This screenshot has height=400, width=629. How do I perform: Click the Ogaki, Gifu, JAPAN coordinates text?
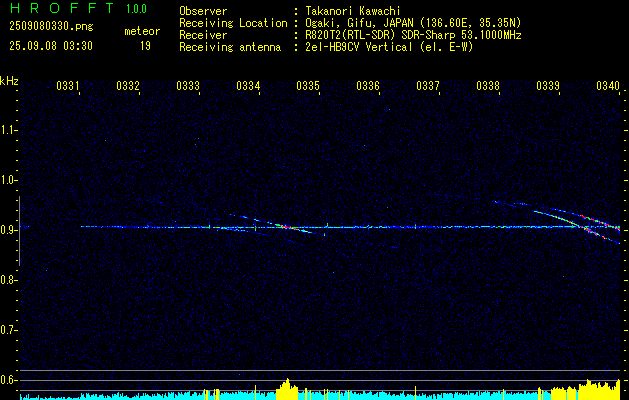411,23
